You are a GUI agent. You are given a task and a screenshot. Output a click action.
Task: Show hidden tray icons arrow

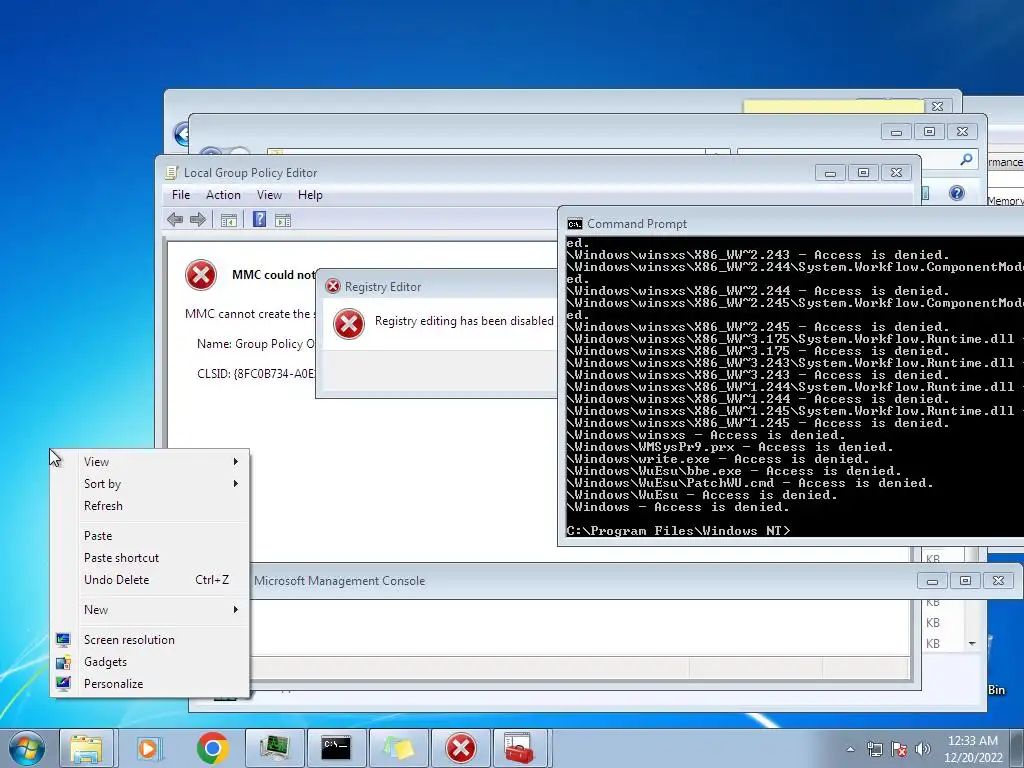[850, 749]
